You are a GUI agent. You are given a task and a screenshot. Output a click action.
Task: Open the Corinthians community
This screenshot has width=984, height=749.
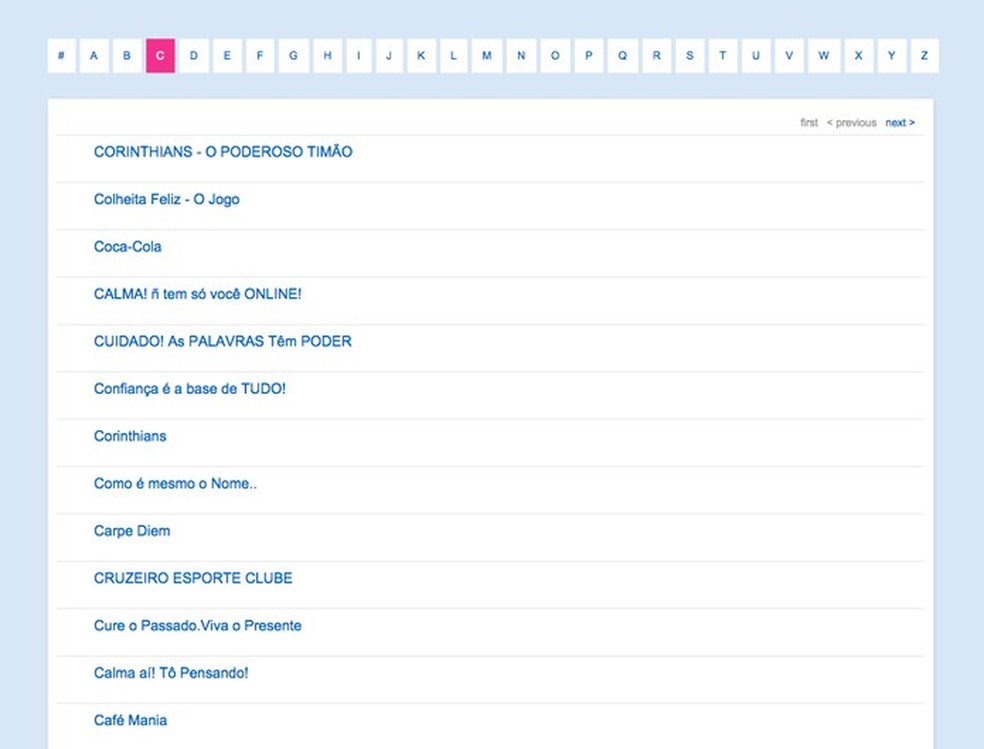(130, 436)
